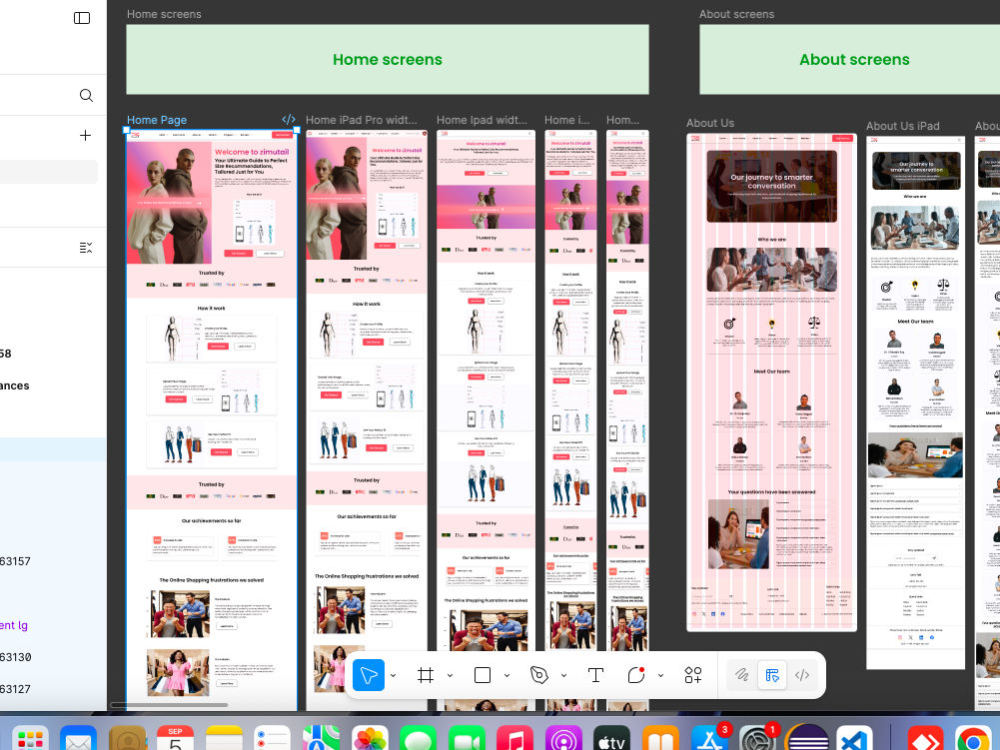The height and width of the screenshot is (750, 1000).
Task: Select the Home iPad Pro widt... frame label
Action: coord(361,120)
